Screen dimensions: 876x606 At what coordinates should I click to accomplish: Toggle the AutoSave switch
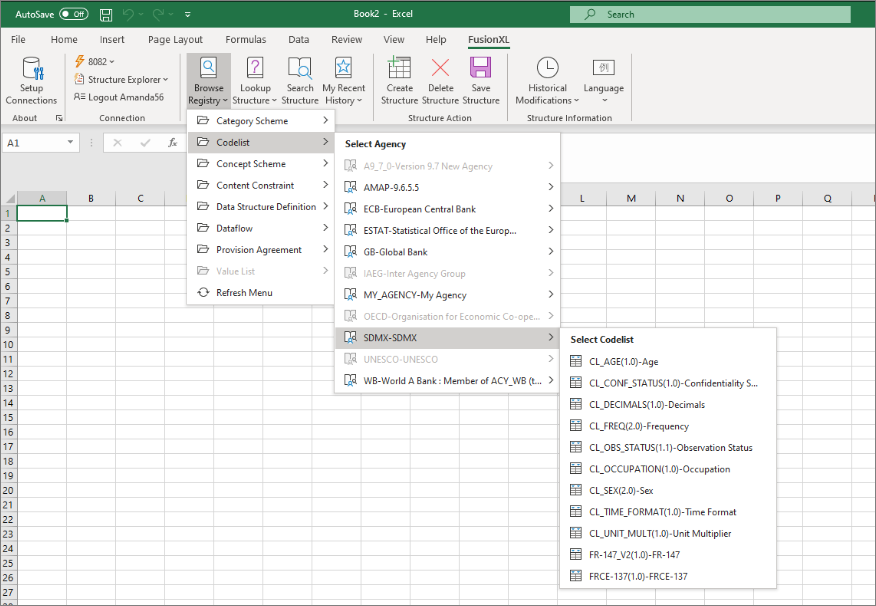73,14
